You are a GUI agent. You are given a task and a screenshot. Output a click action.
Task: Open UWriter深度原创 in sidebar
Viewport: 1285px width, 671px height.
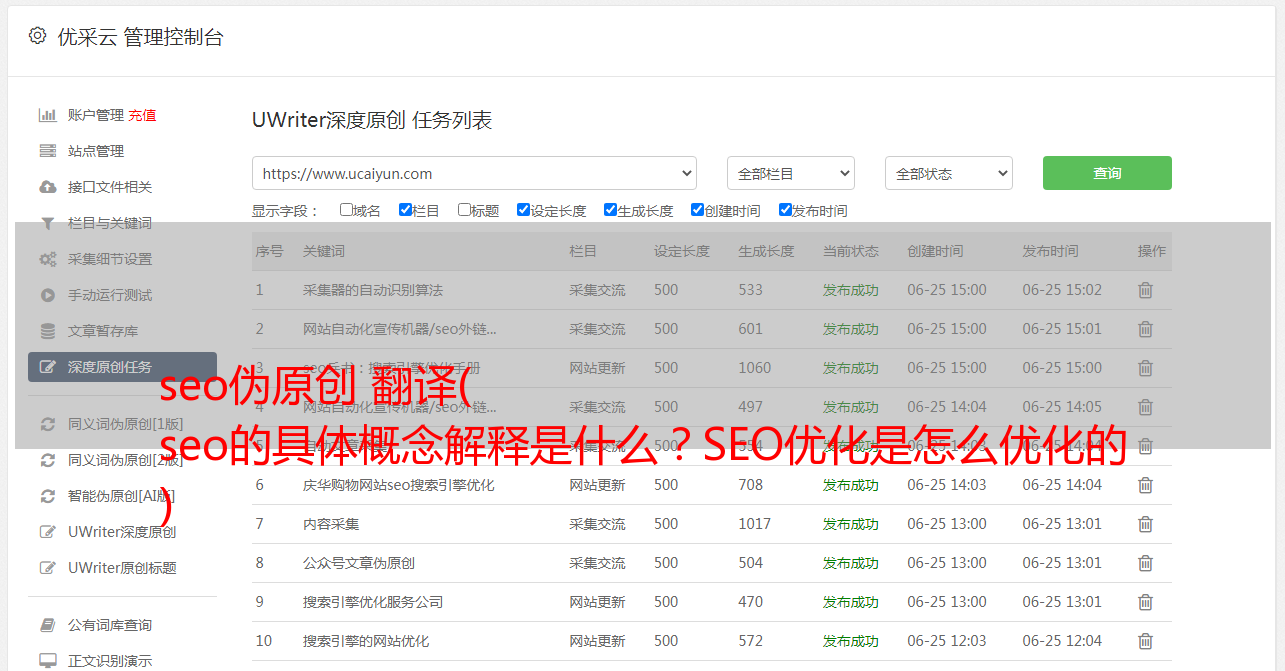[121, 532]
